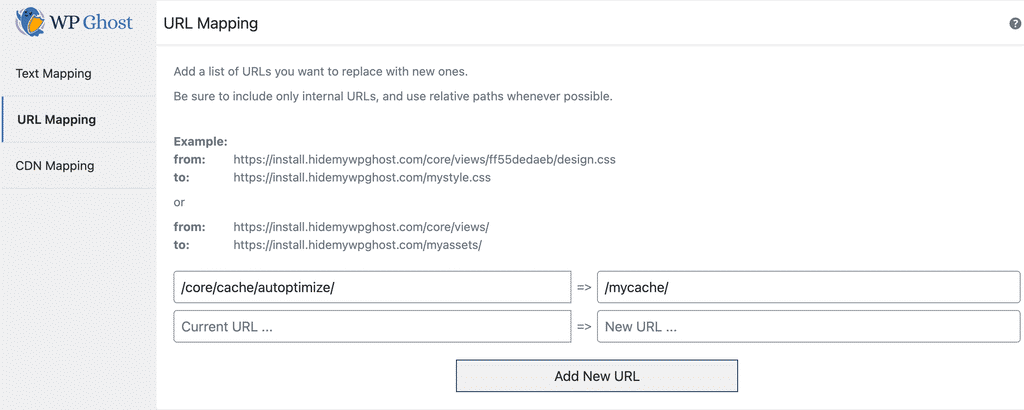Screen dimensions: 1024x410
Task: Click the URL Mapping page heading
Action: click(210, 24)
